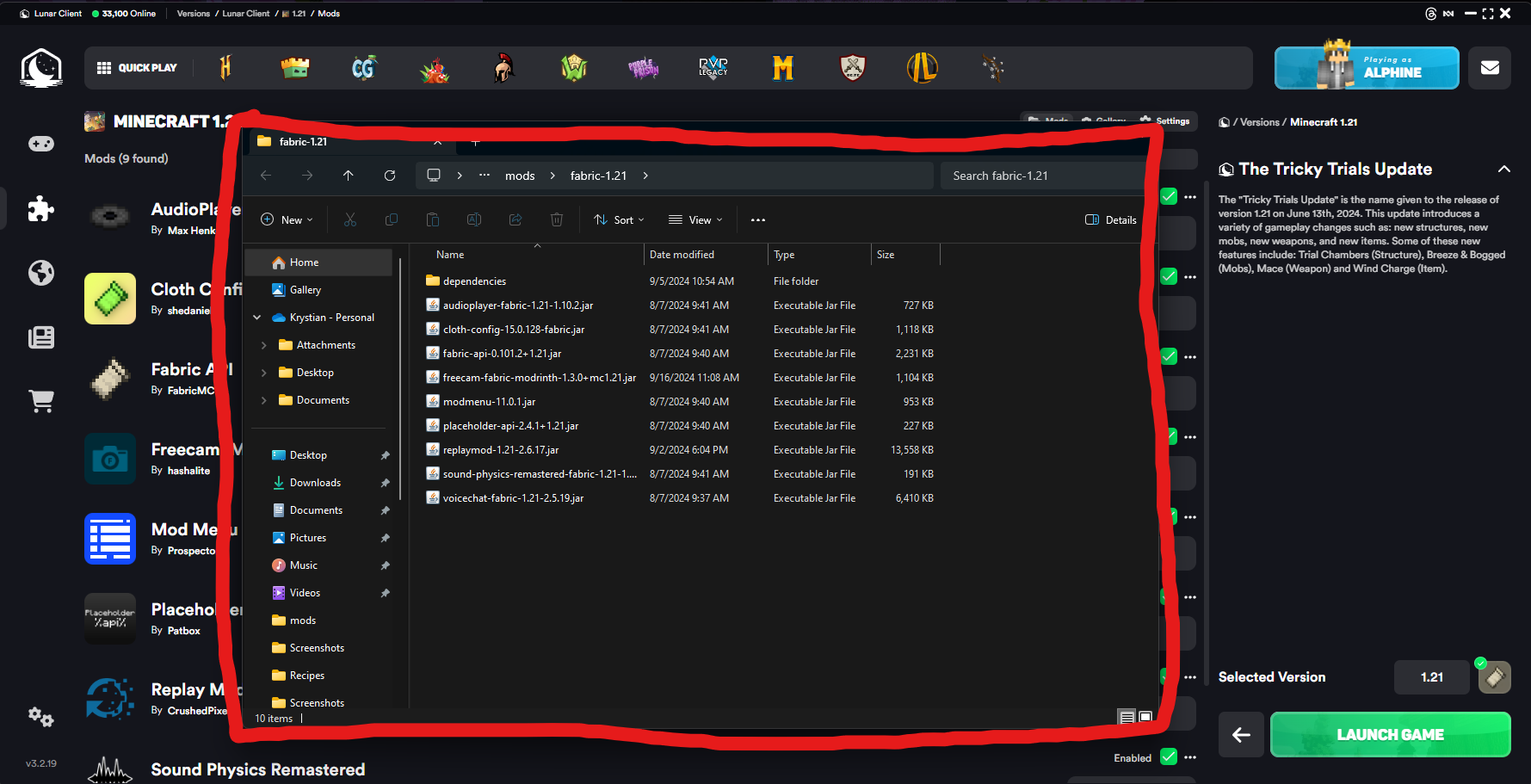Select the Purple Prison server icon
The height and width of the screenshot is (784, 1531).
click(x=643, y=68)
